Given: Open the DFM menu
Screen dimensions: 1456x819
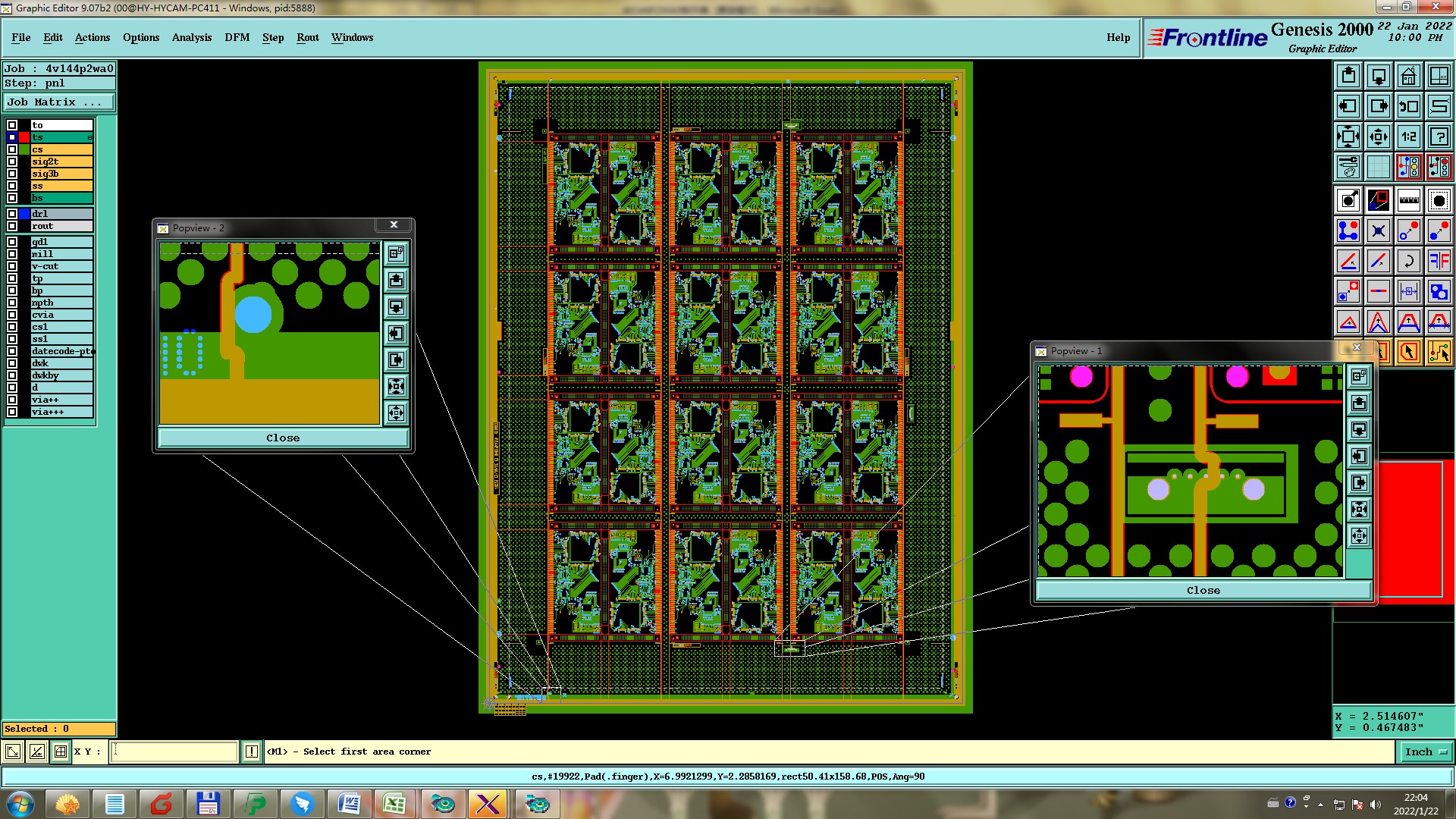Looking at the screenshot, I should point(237,37).
